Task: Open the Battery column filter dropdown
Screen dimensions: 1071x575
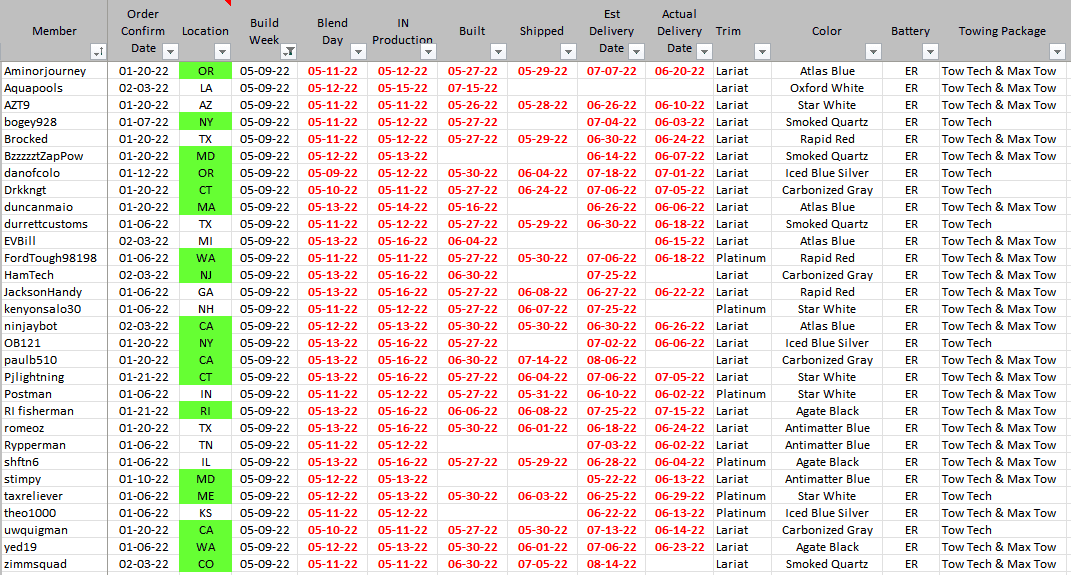Action: pos(928,51)
